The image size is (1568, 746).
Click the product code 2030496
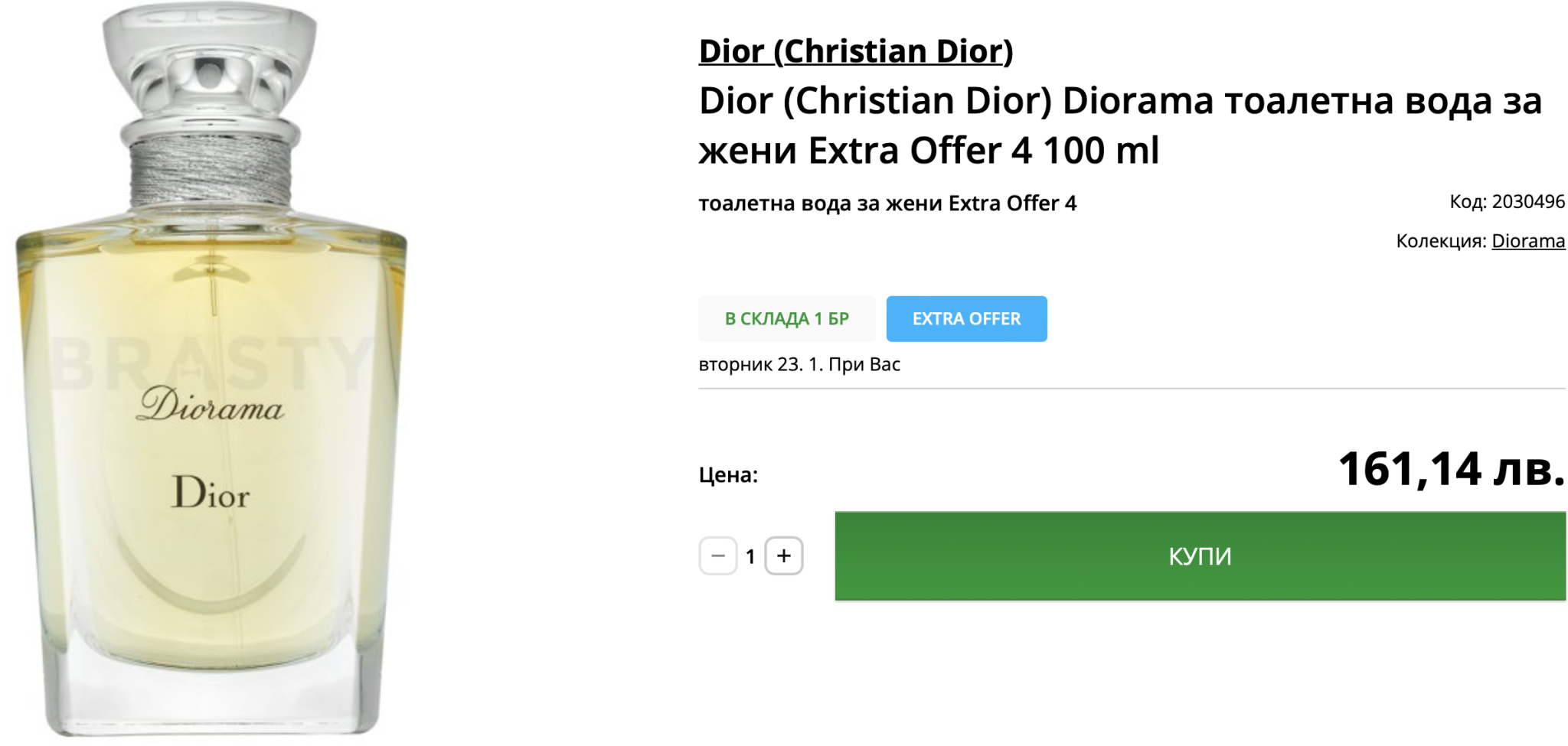point(1527,202)
